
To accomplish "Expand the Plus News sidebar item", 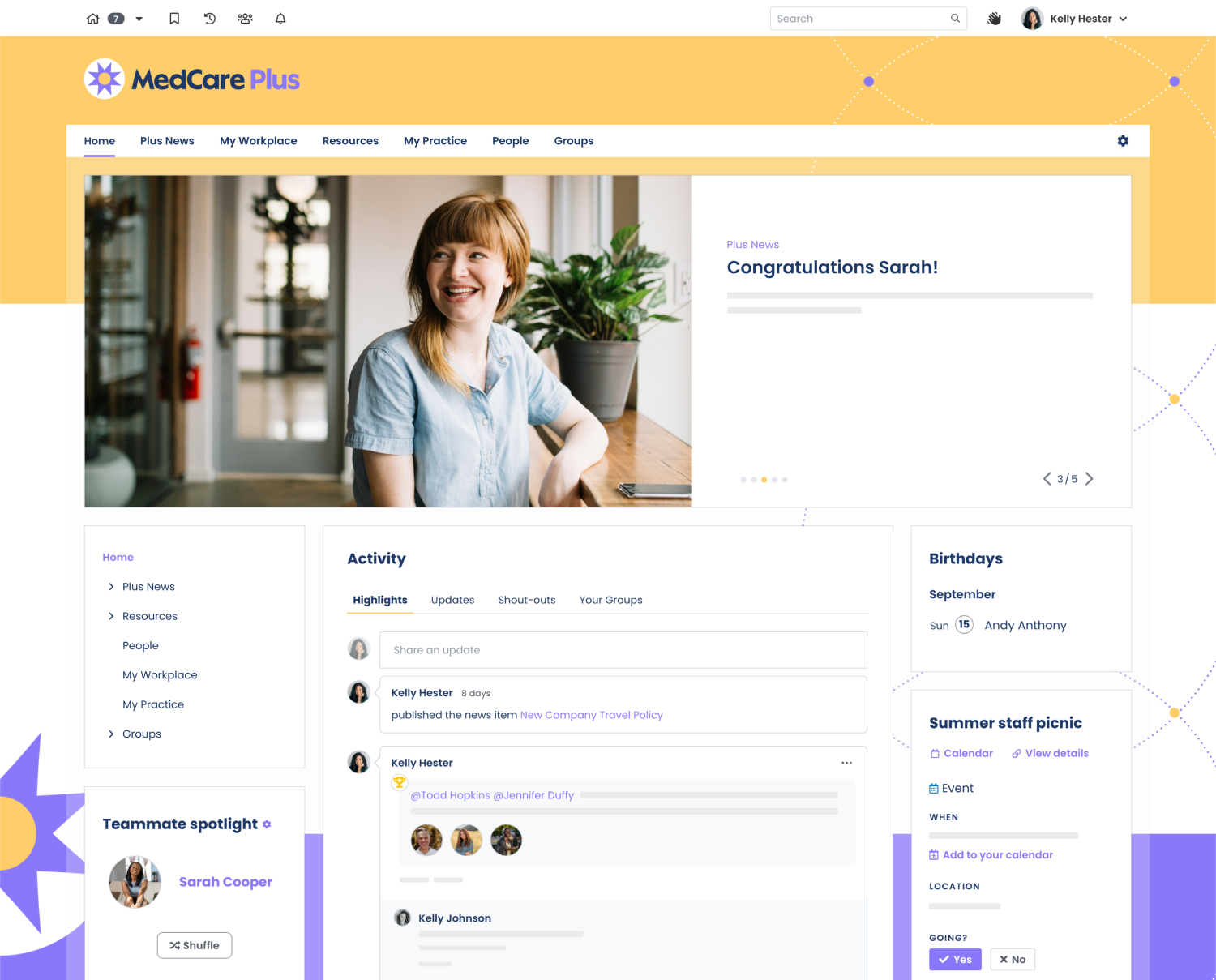I will [111, 587].
